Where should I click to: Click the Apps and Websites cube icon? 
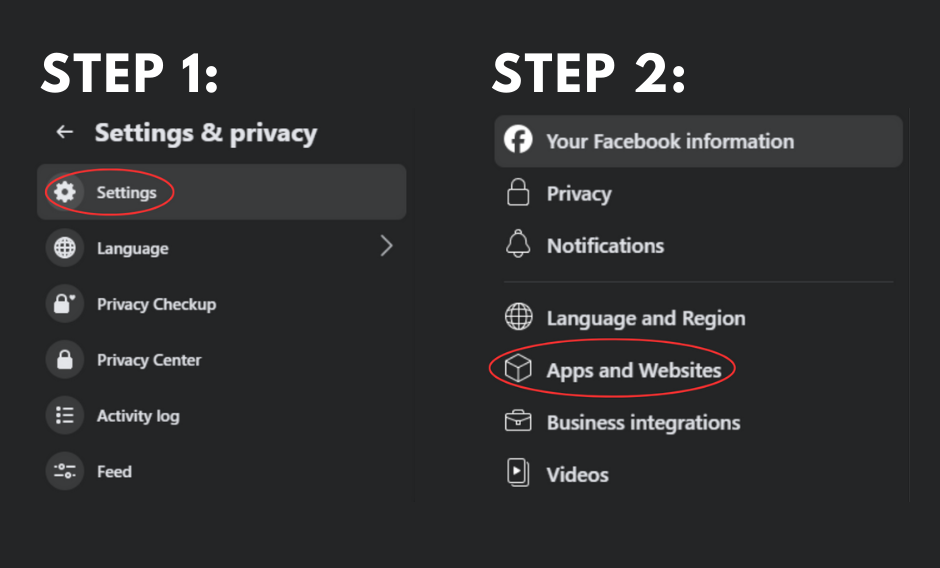[518, 370]
